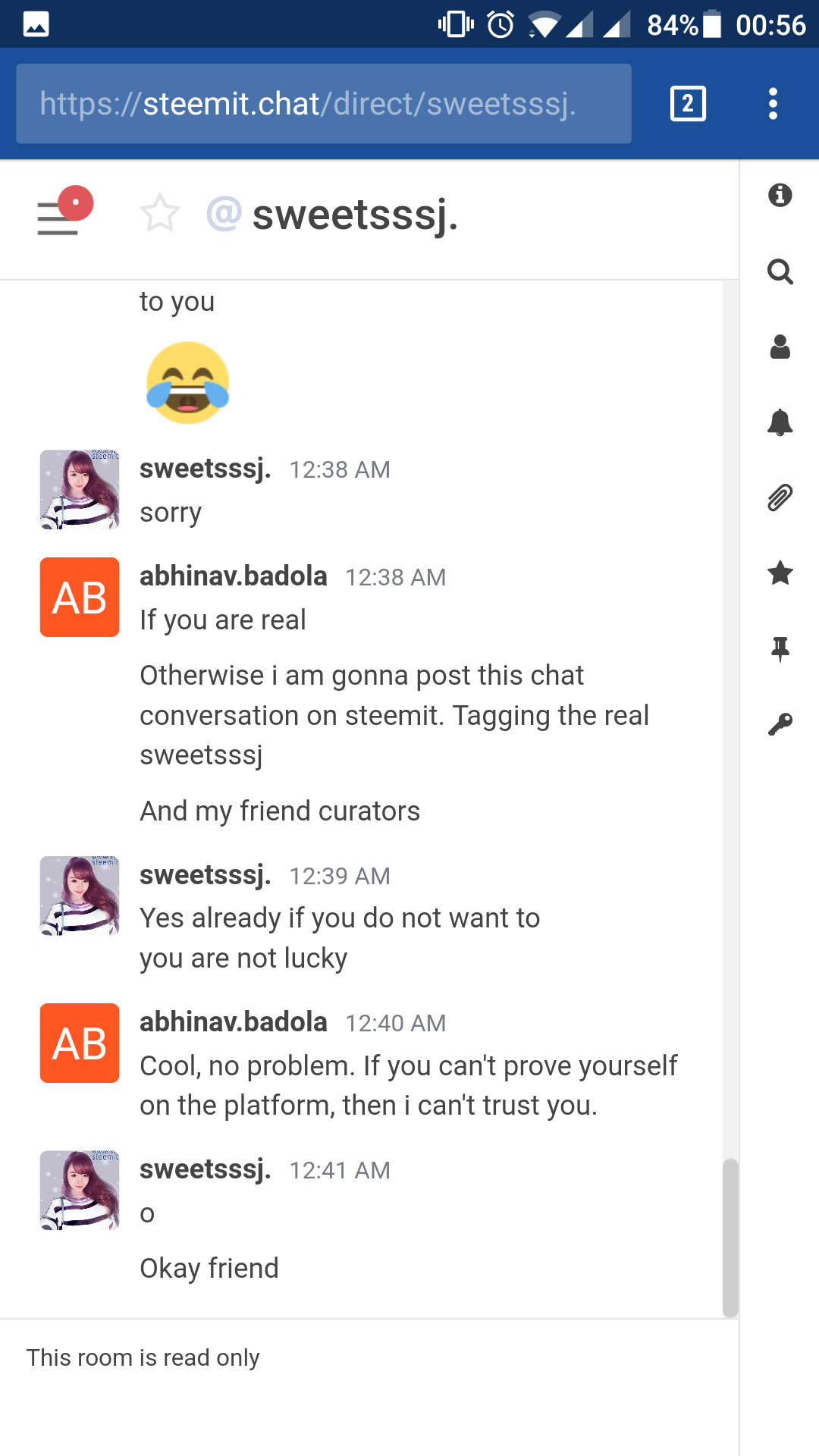Select the 12:41 AM timestamp
Screen dimensions: 819x1456
(340, 1170)
